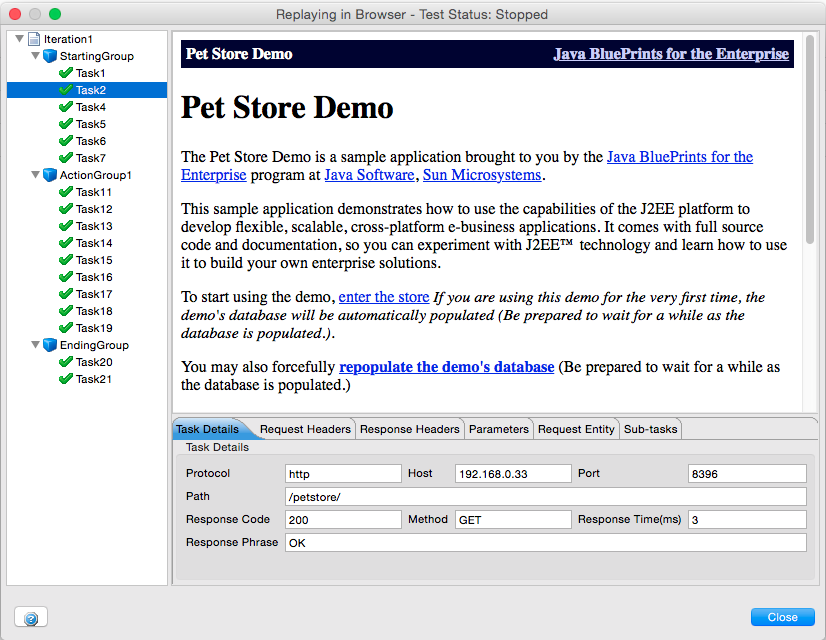Click the green checkmark beside Task19
The width and height of the screenshot is (826, 640).
(66, 328)
